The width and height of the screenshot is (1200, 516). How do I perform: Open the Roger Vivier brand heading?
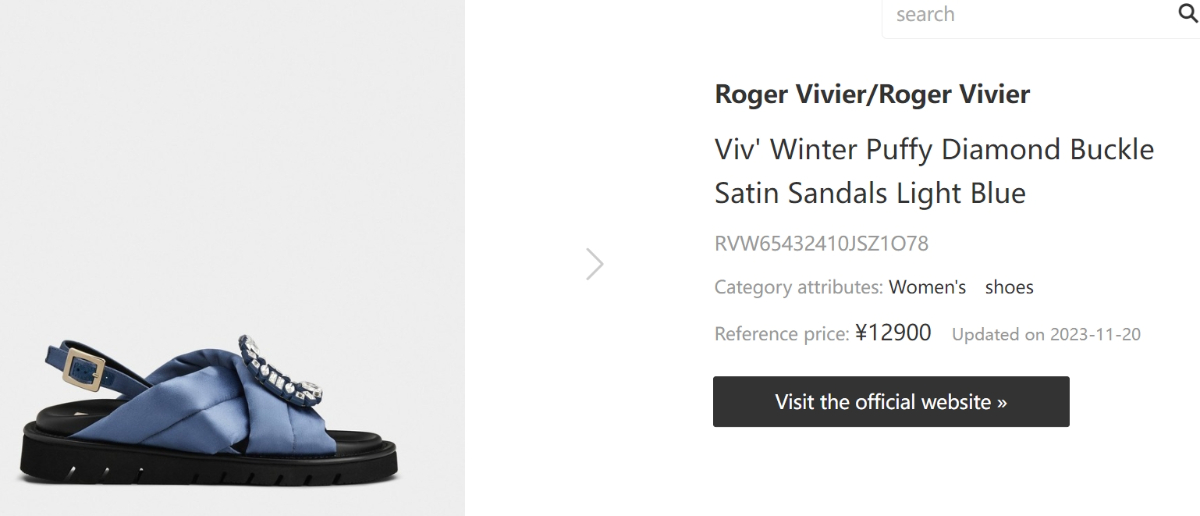pos(872,95)
